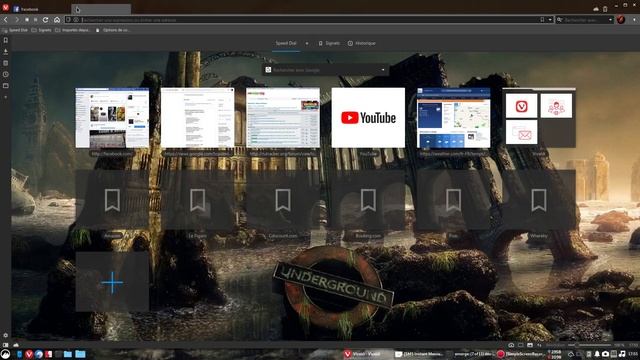Viewport: 640px width, 360px height.
Task: Open the Amazon speed dial bookmark
Action: (x=112, y=200)
